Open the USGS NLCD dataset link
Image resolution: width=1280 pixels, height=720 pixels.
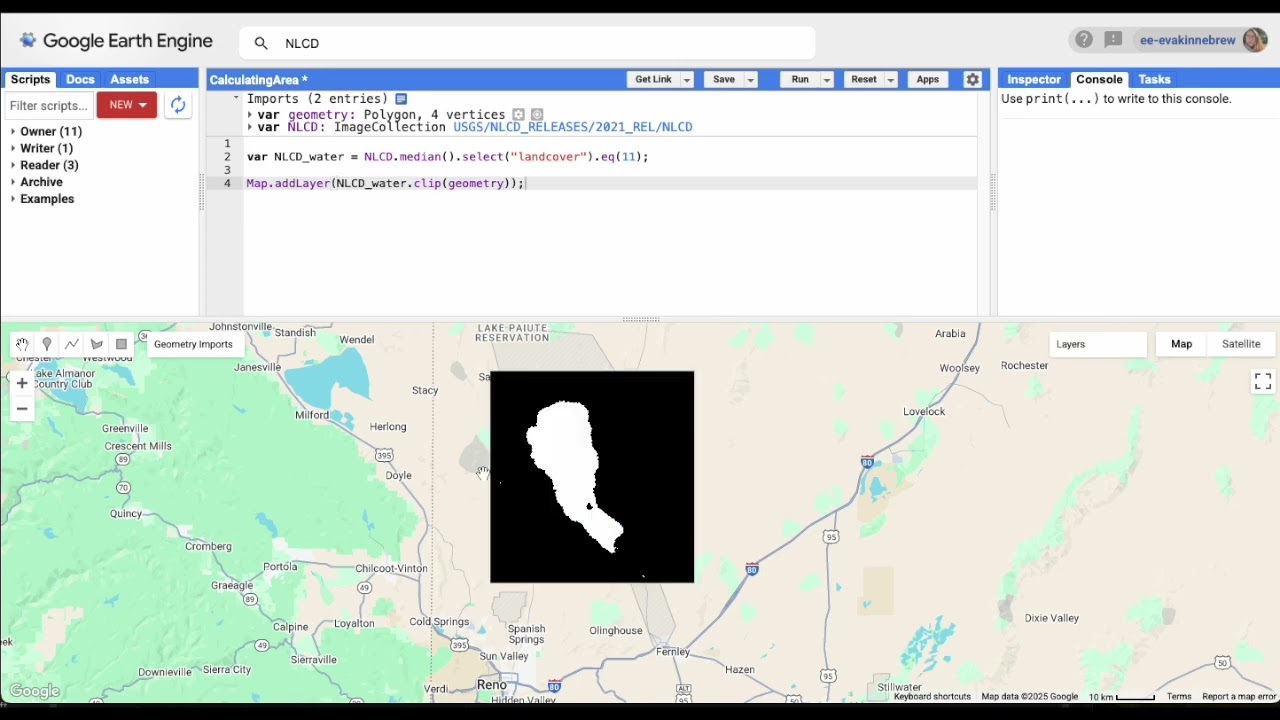[x=572, y=128]
